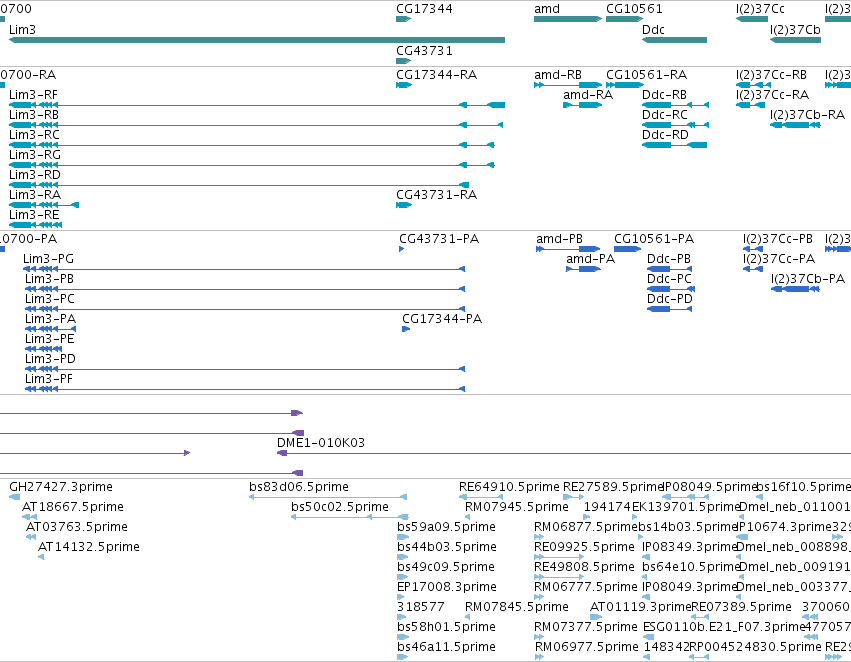Click the CG17344 gene label
The image size is (851, 662).
(424, 9)
